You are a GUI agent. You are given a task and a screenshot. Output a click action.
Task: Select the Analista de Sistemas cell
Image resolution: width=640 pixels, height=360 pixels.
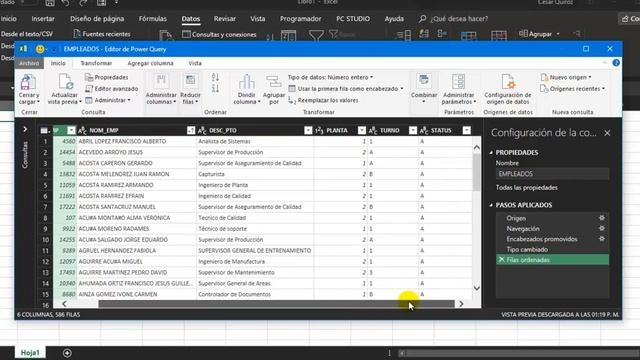tap(255, 141)
